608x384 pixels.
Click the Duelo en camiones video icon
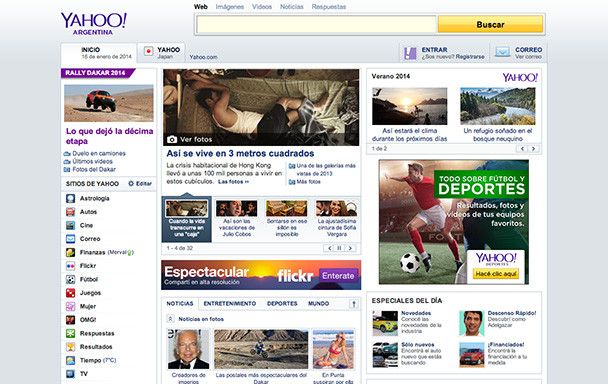(x=67, y=154)
